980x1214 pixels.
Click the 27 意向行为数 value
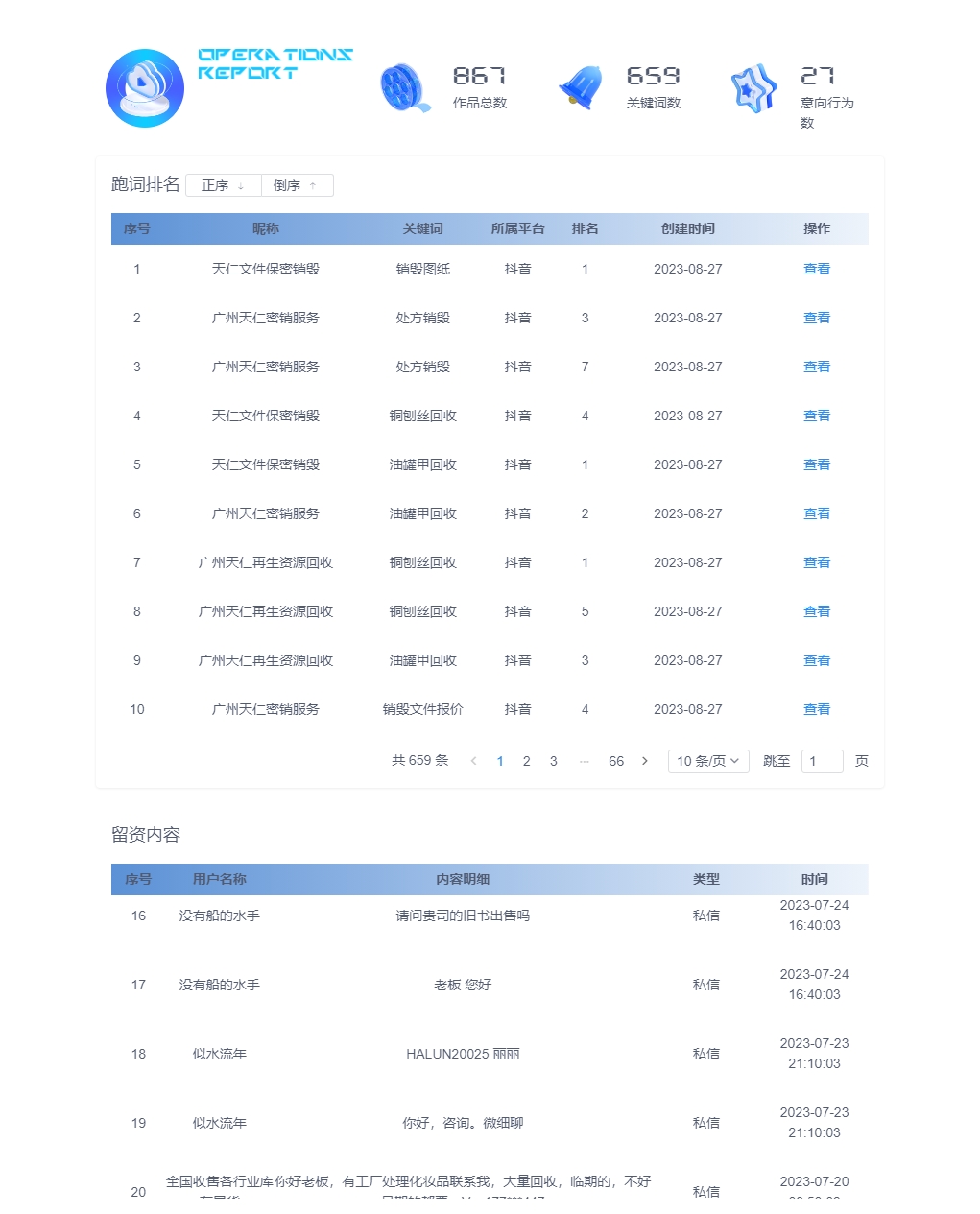(x=818, y=76)
